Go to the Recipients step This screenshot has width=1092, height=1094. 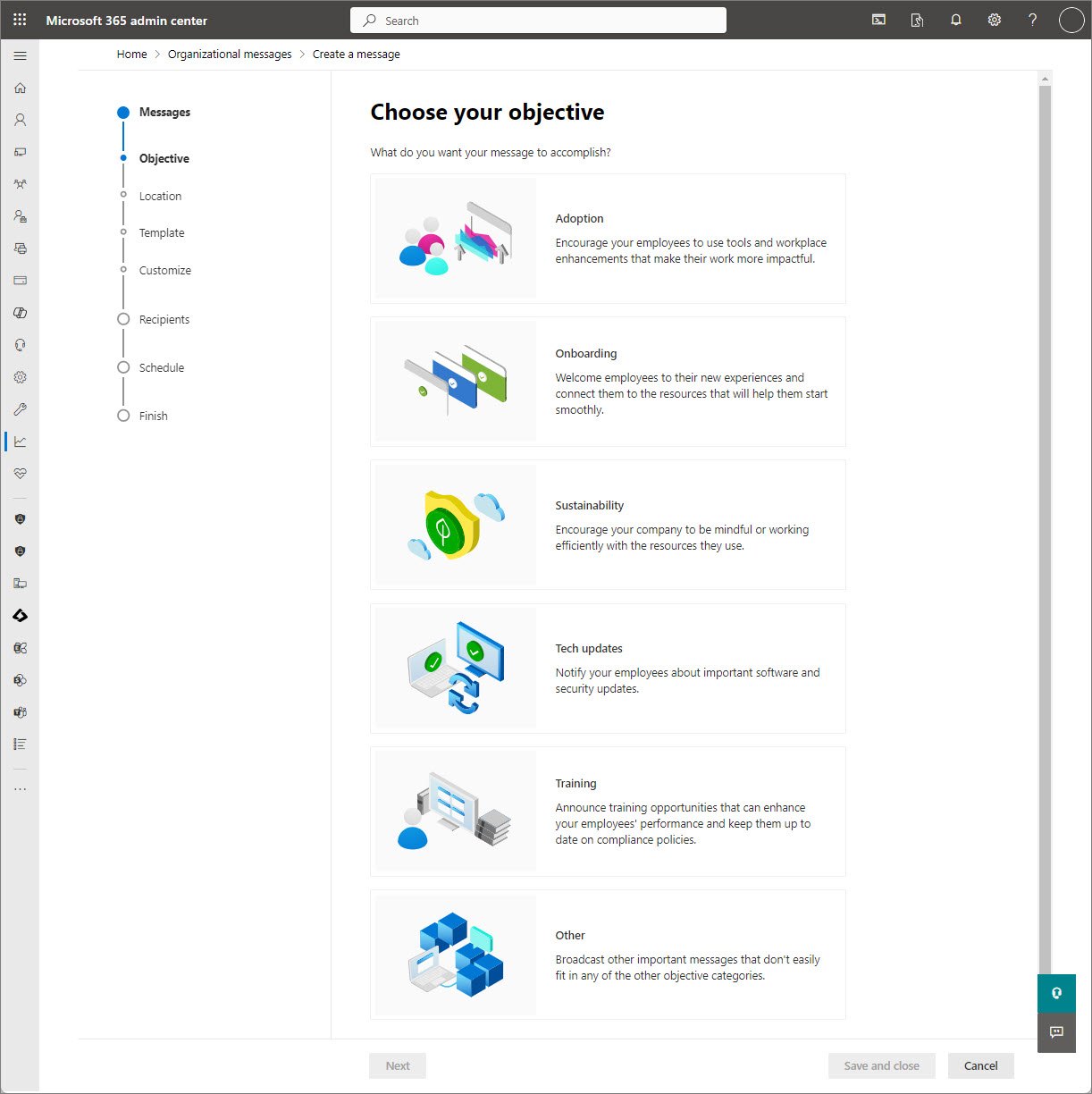(x=164, y=319)
